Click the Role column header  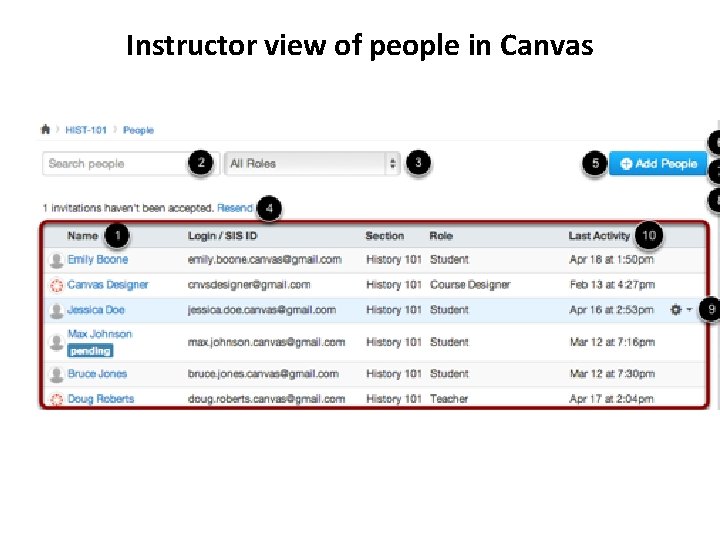(441, 236)
